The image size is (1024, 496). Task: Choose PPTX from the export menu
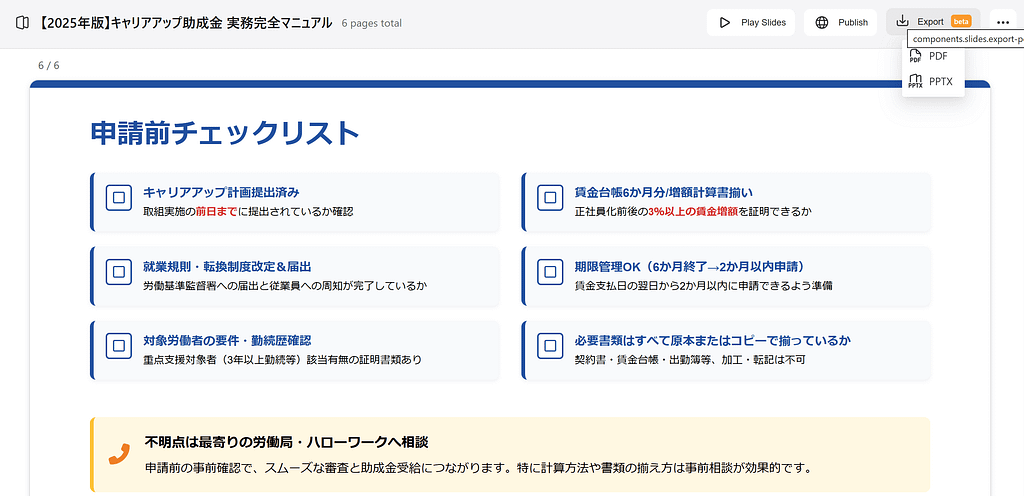click(940, 82)
